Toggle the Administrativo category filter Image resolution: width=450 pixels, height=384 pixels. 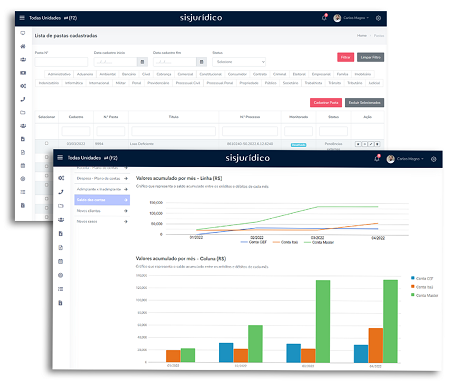(x=59, y=74)
